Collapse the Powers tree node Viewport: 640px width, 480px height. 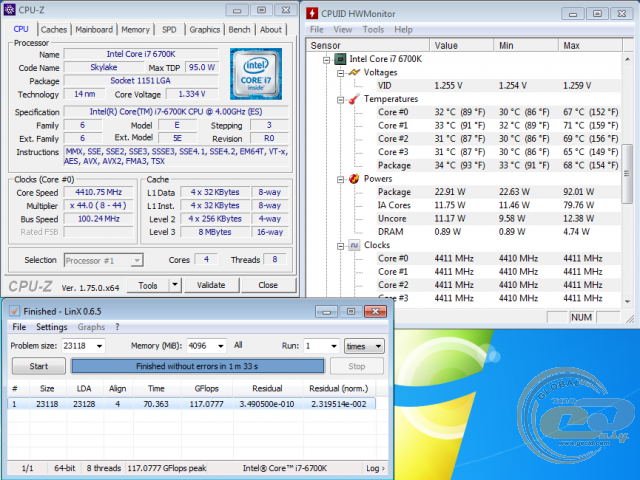click(x=340, y=180)
